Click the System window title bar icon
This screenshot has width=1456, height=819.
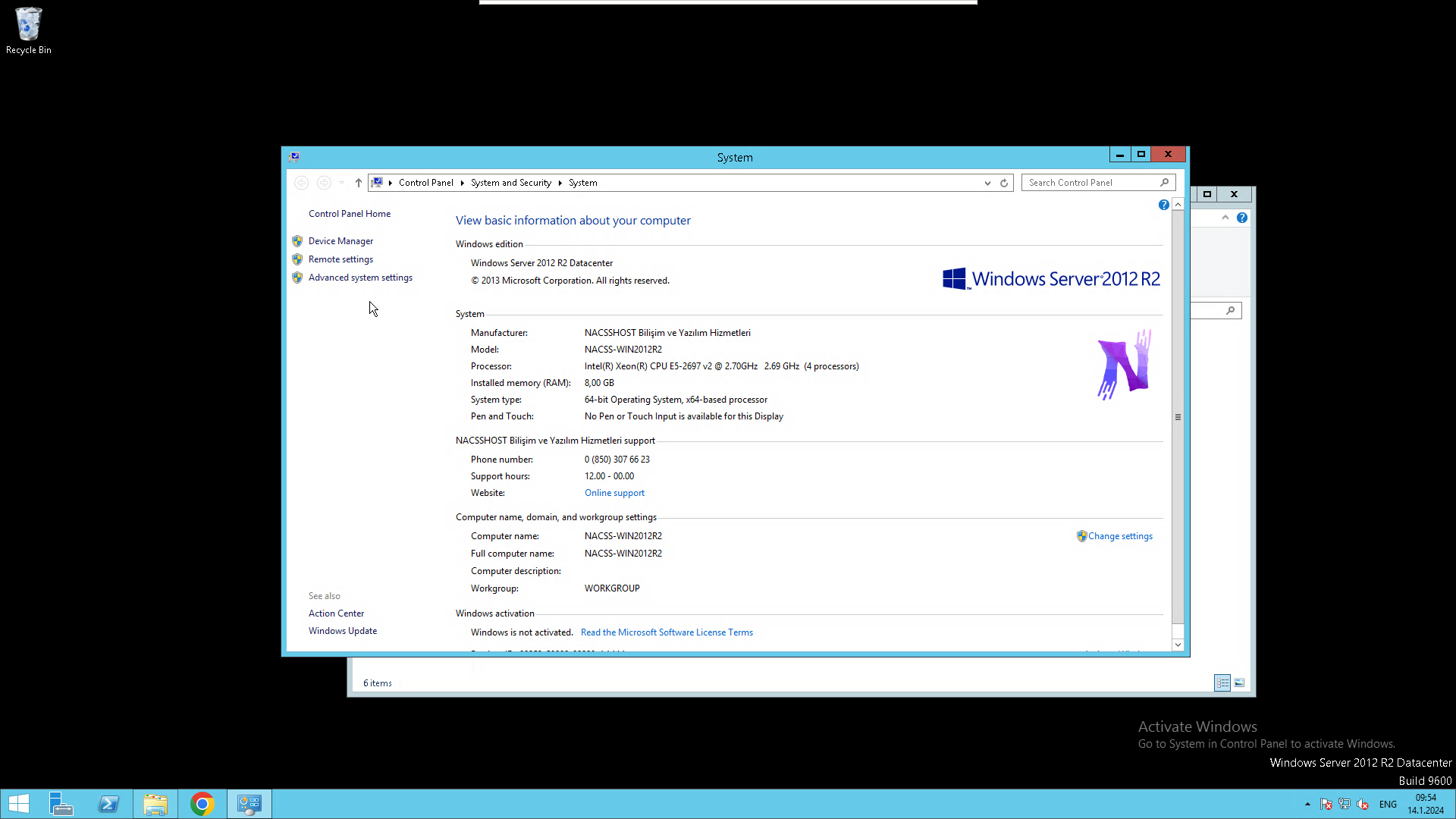pyautogui.click(x=294, y=157)
